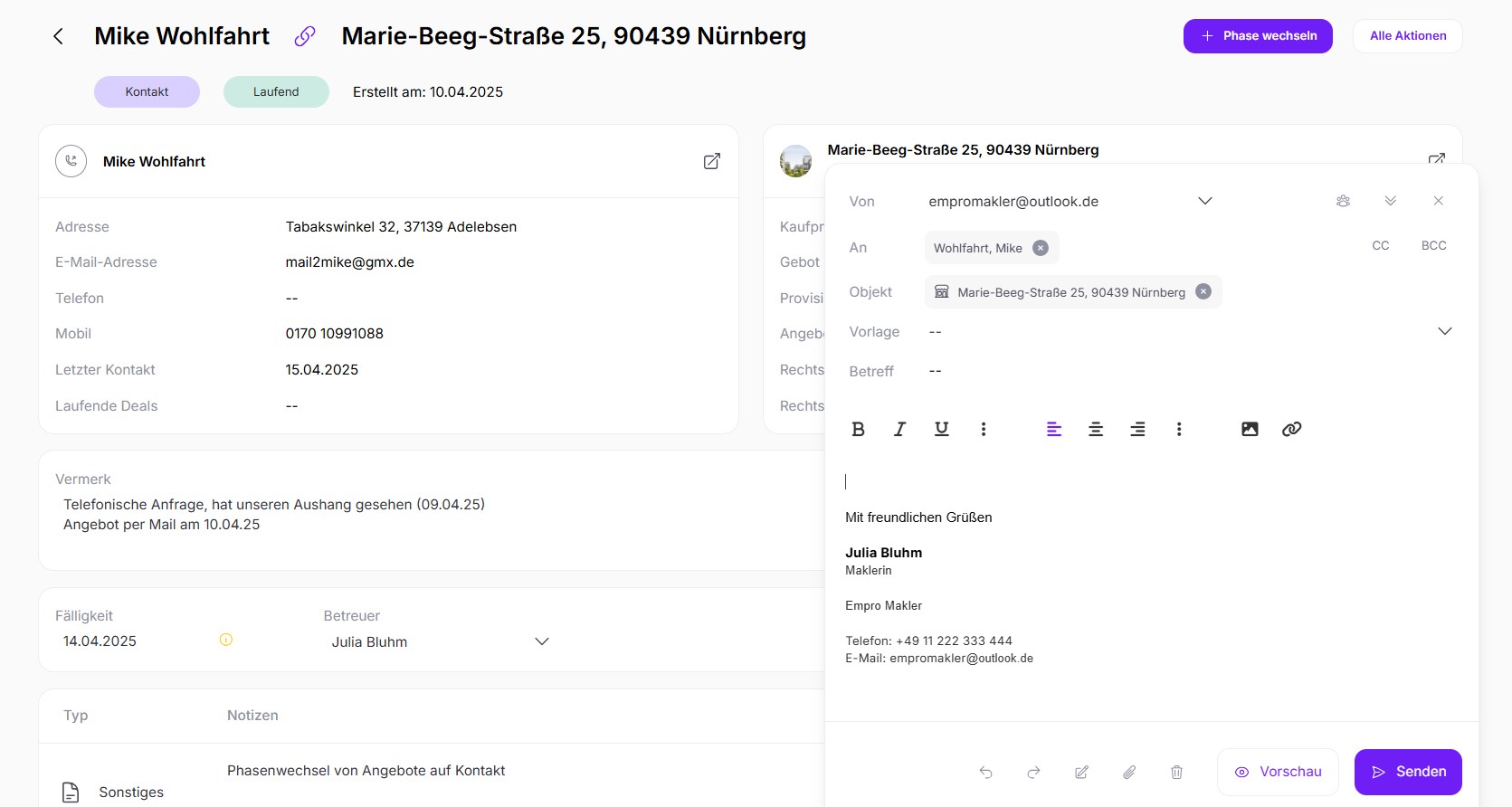Delete the email draft with trash icon
The width and height of the screenshot is (1512, 807).
tap(1176, 772)
